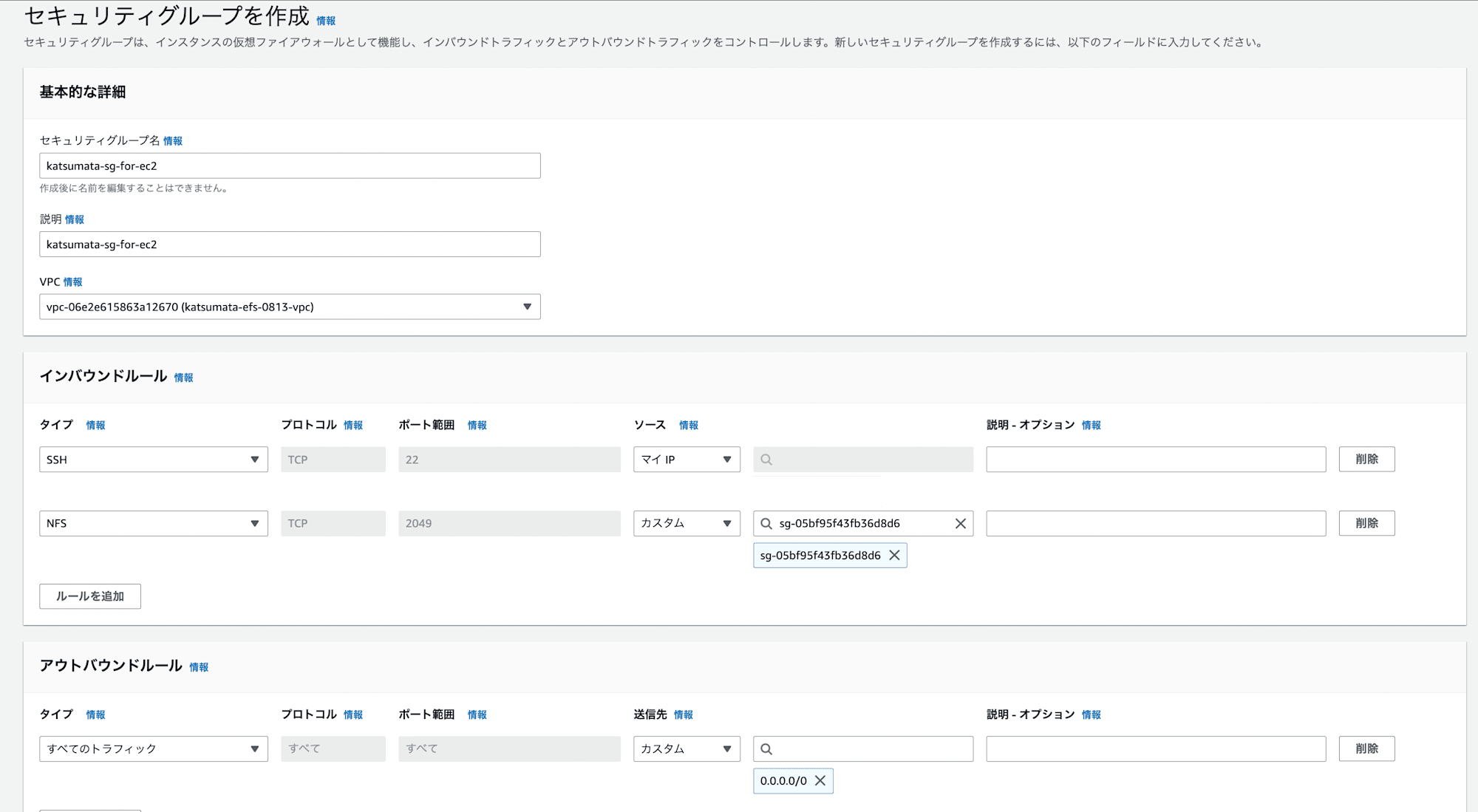Open 情報 link beside inbound タイプ column
This screenshot has height=812, width=1478.
pyautogui.click(x=96, y=426)
